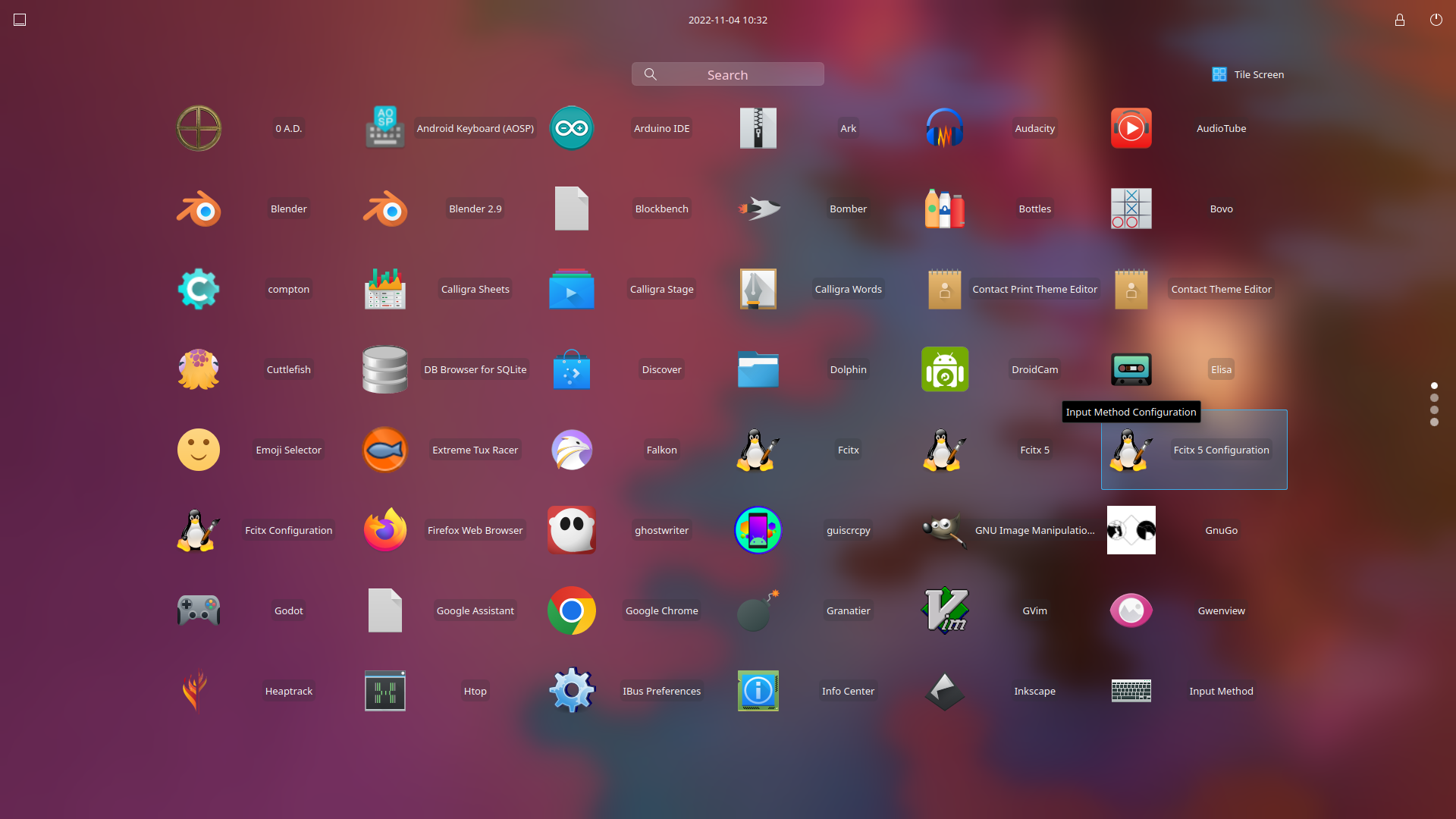The image size is (1456, 819).
Task: Launch the GNU Image Manipulation Program icon
Action: pyautogui.click(x=945, y=530)
